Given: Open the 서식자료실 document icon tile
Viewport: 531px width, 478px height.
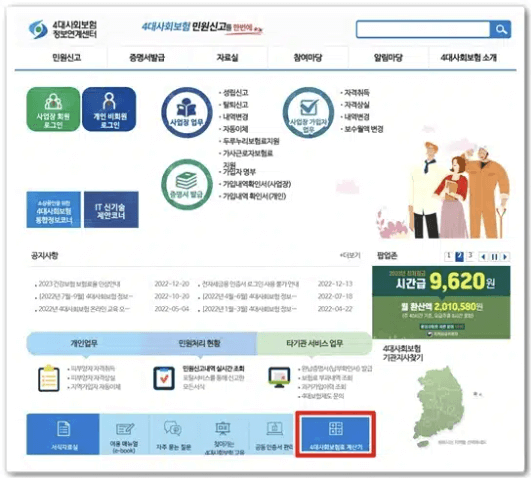Looking at the screenshot, I should pos(63,434).
